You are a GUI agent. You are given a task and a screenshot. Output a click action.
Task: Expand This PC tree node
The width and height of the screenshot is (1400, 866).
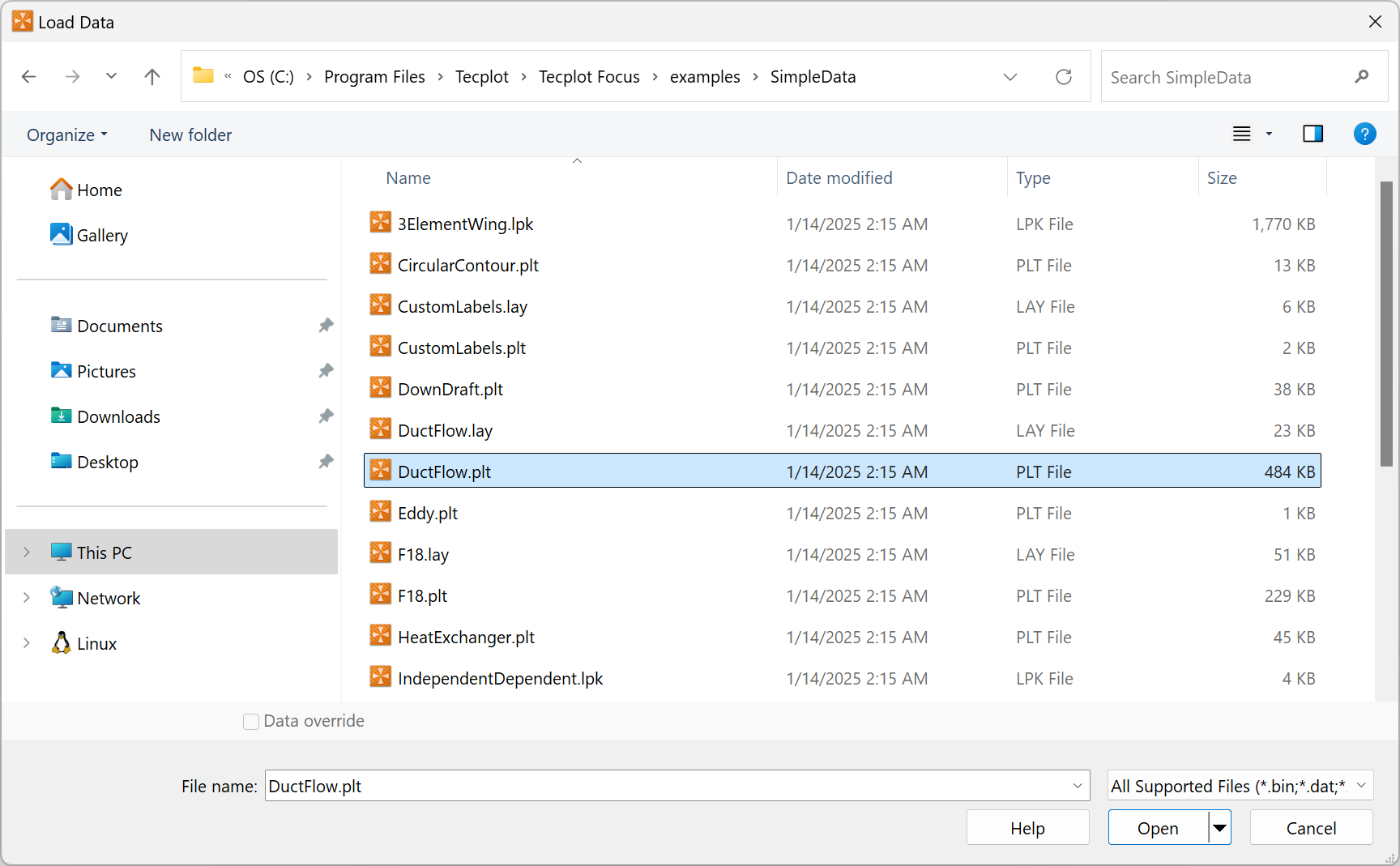coord(27,552)
